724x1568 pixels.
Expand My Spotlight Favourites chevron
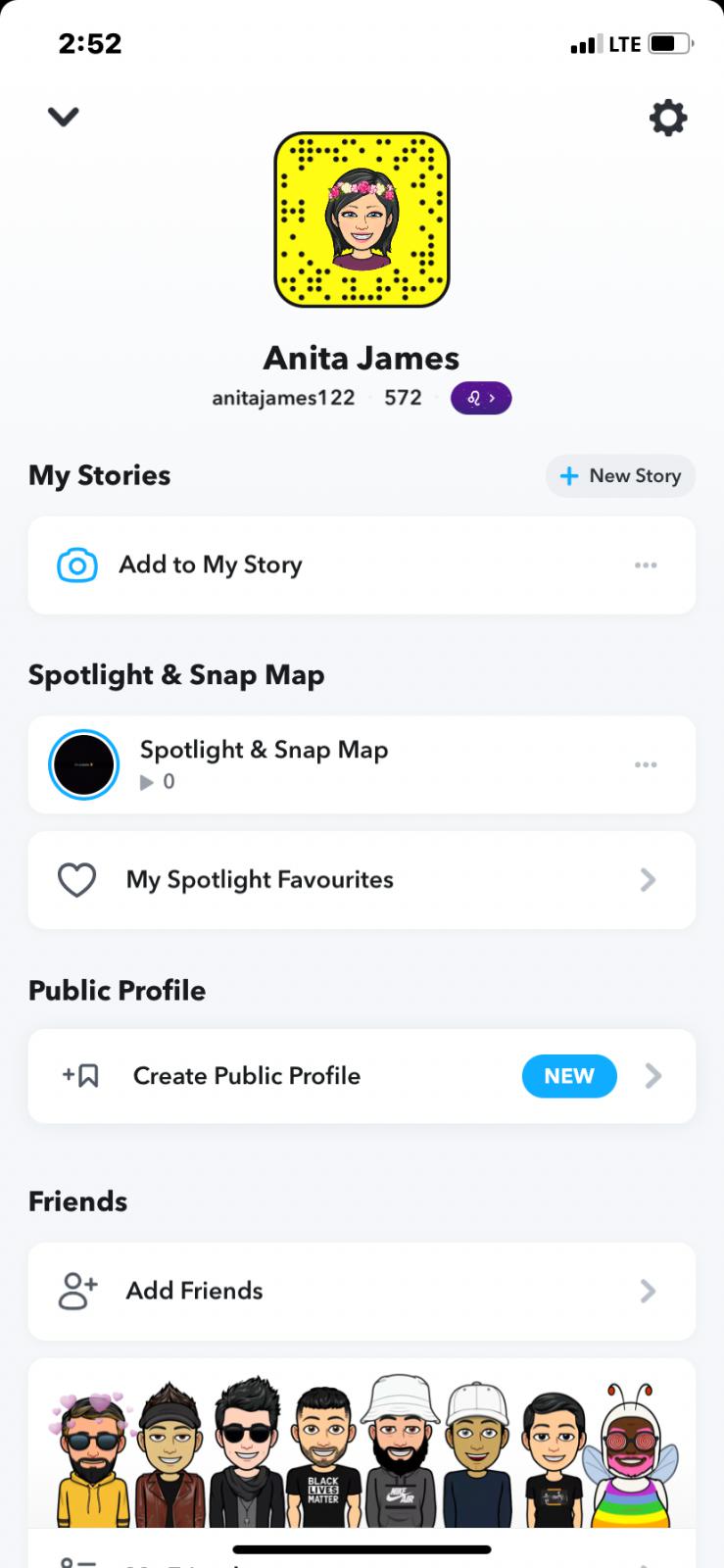[648, 880]
